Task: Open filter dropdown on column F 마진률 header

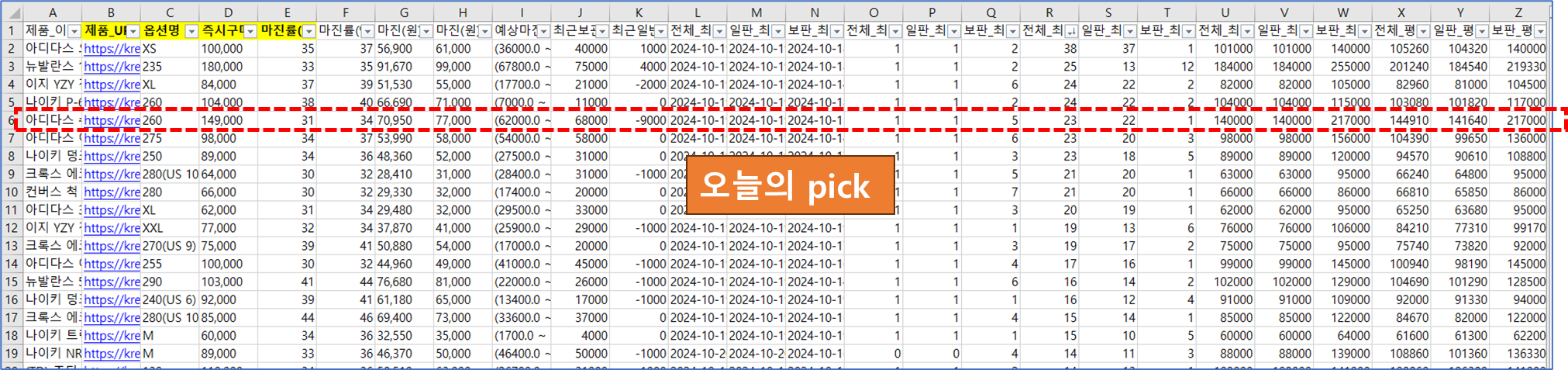Action: (x=367, y=31)
